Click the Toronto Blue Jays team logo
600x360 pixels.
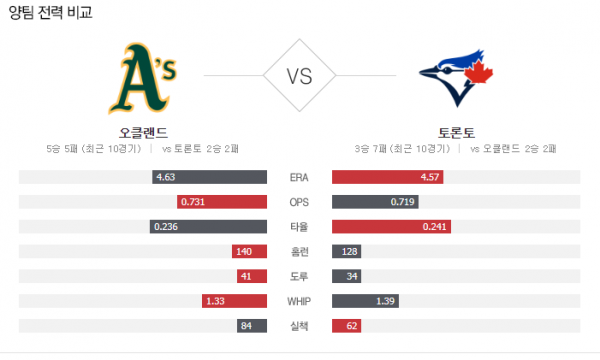pos(456,78)
